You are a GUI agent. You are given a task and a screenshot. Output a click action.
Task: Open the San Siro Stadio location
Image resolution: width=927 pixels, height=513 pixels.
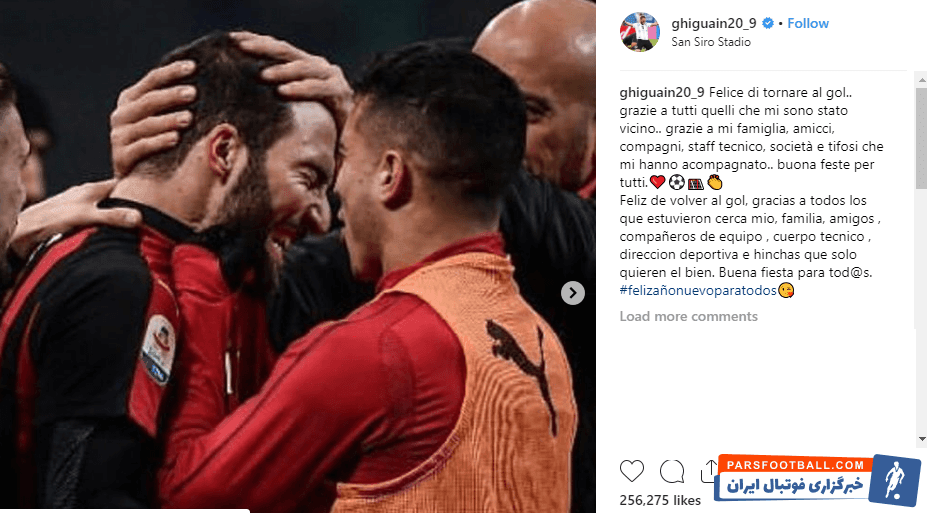[x=711, y=42]
